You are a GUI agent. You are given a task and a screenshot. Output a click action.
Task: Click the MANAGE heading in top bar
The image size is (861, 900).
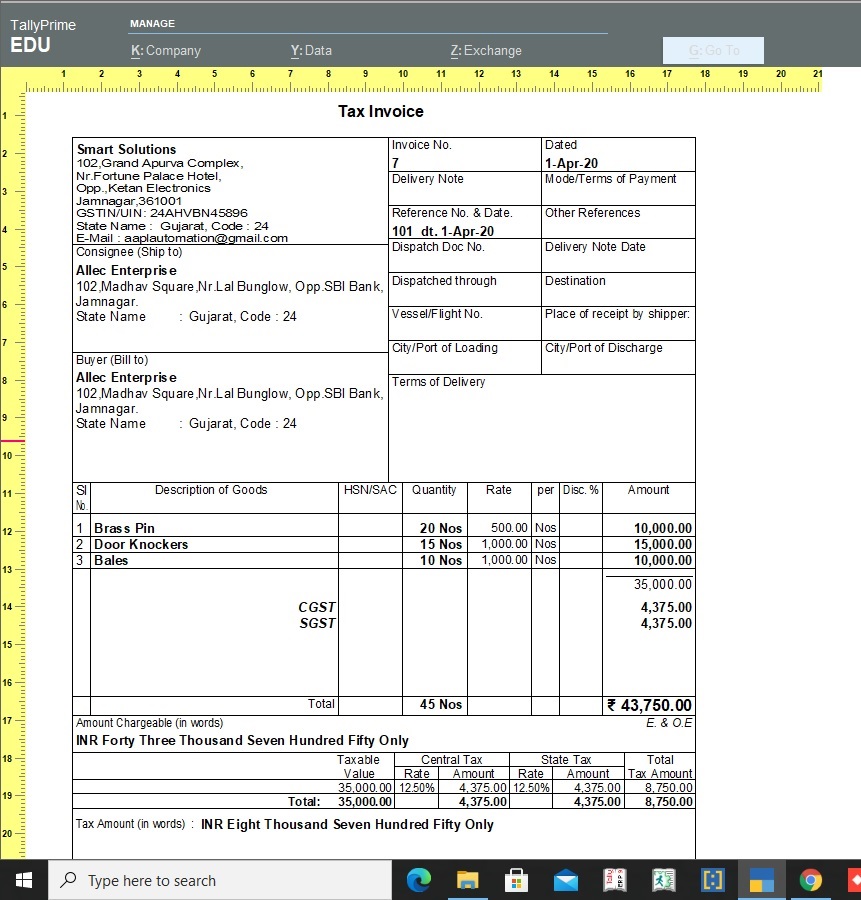(152, 23)
